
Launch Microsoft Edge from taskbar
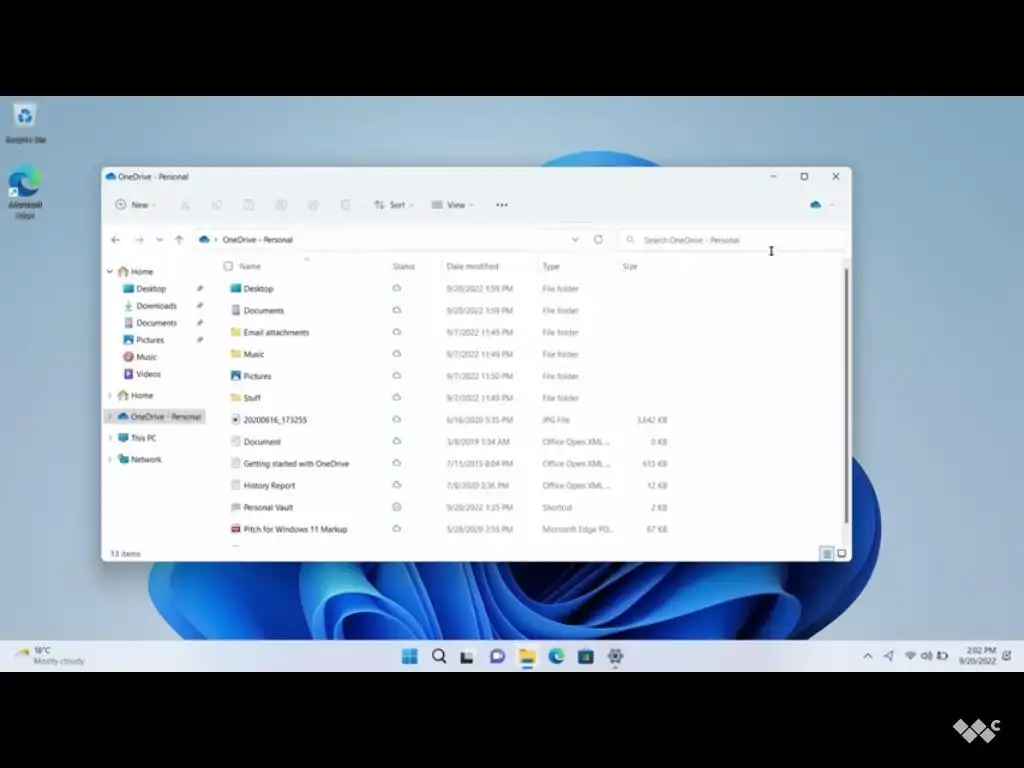coord(556,656)
